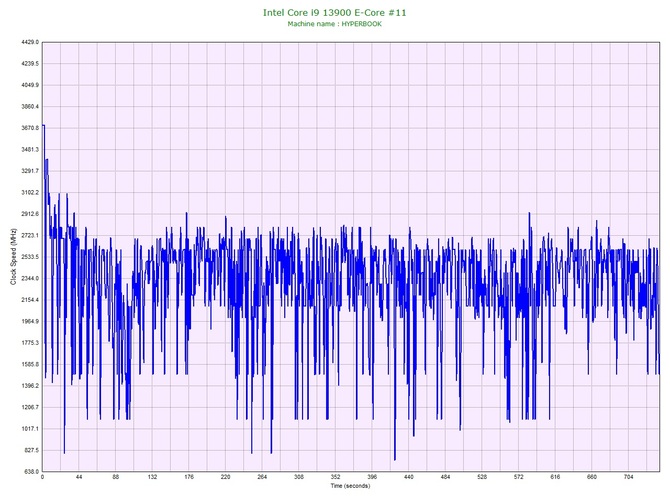Click the chart title Intel Core i9 13900 E-Core #11
Viewport: 670px width, 503px height.
coord(335,13)
